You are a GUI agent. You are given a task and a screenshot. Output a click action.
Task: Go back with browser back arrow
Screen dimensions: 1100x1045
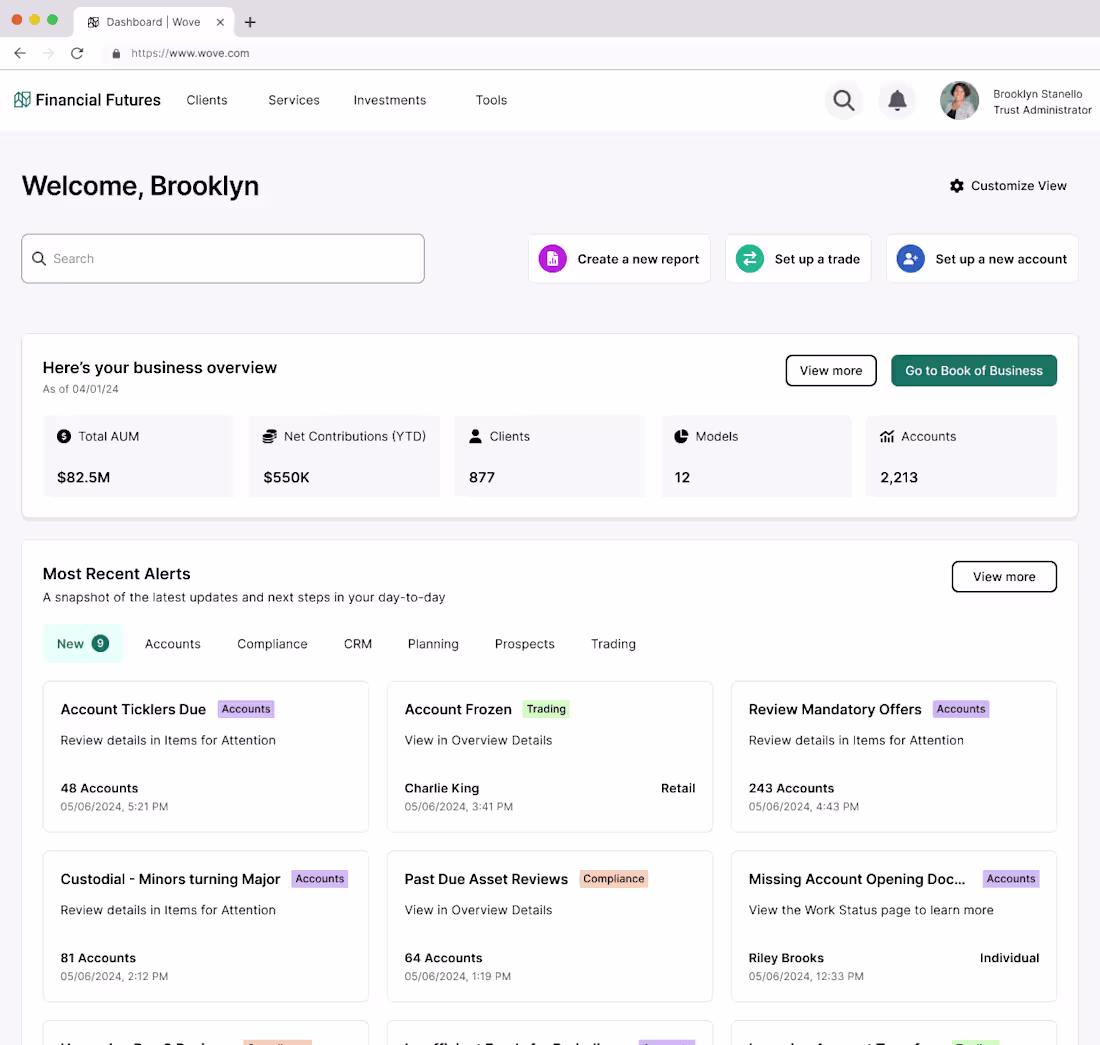tap(20, 53)
